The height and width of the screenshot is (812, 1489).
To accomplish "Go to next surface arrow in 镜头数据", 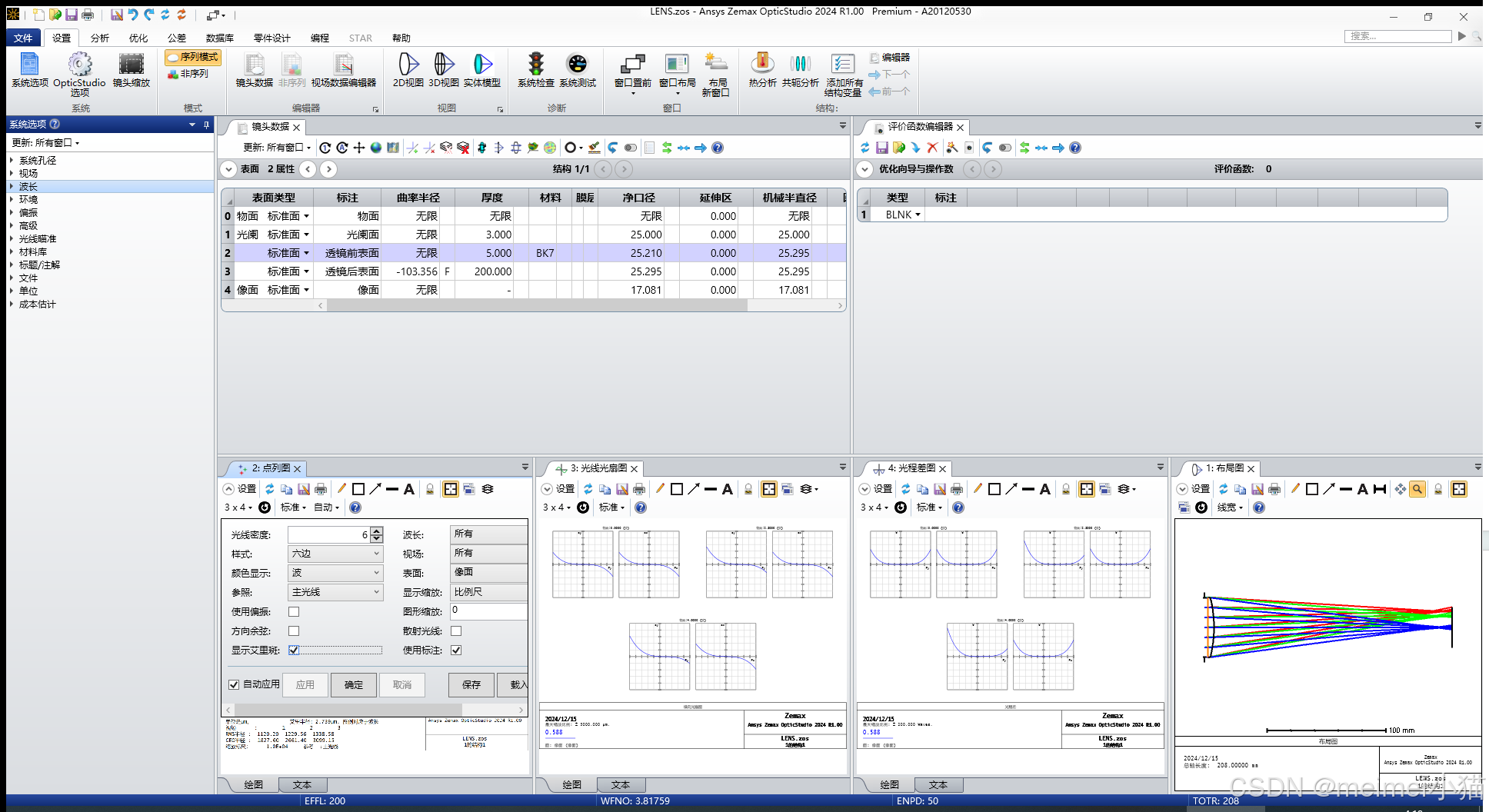I will (x=328, y=169).
